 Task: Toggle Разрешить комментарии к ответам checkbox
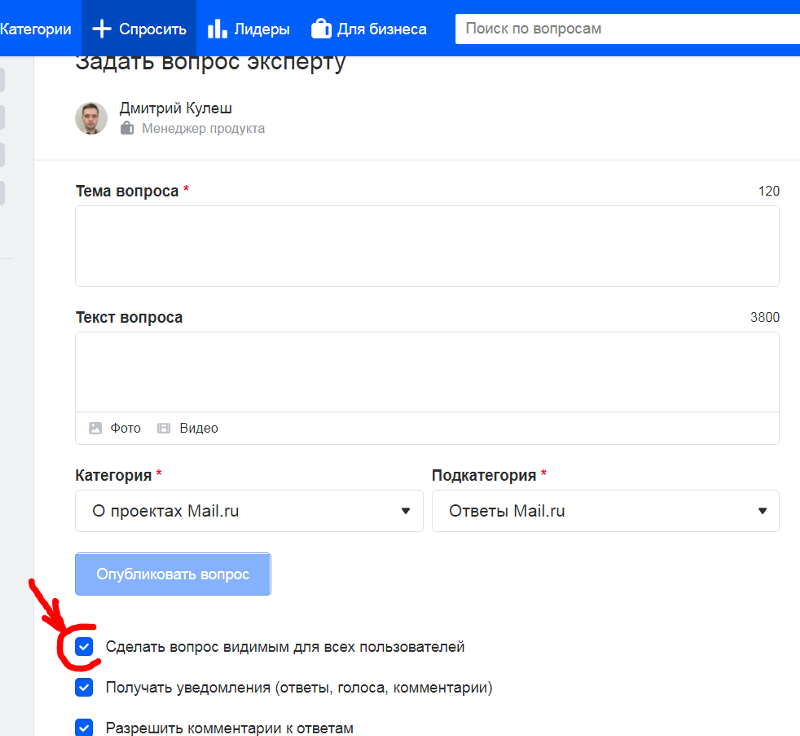click(84, 728)
